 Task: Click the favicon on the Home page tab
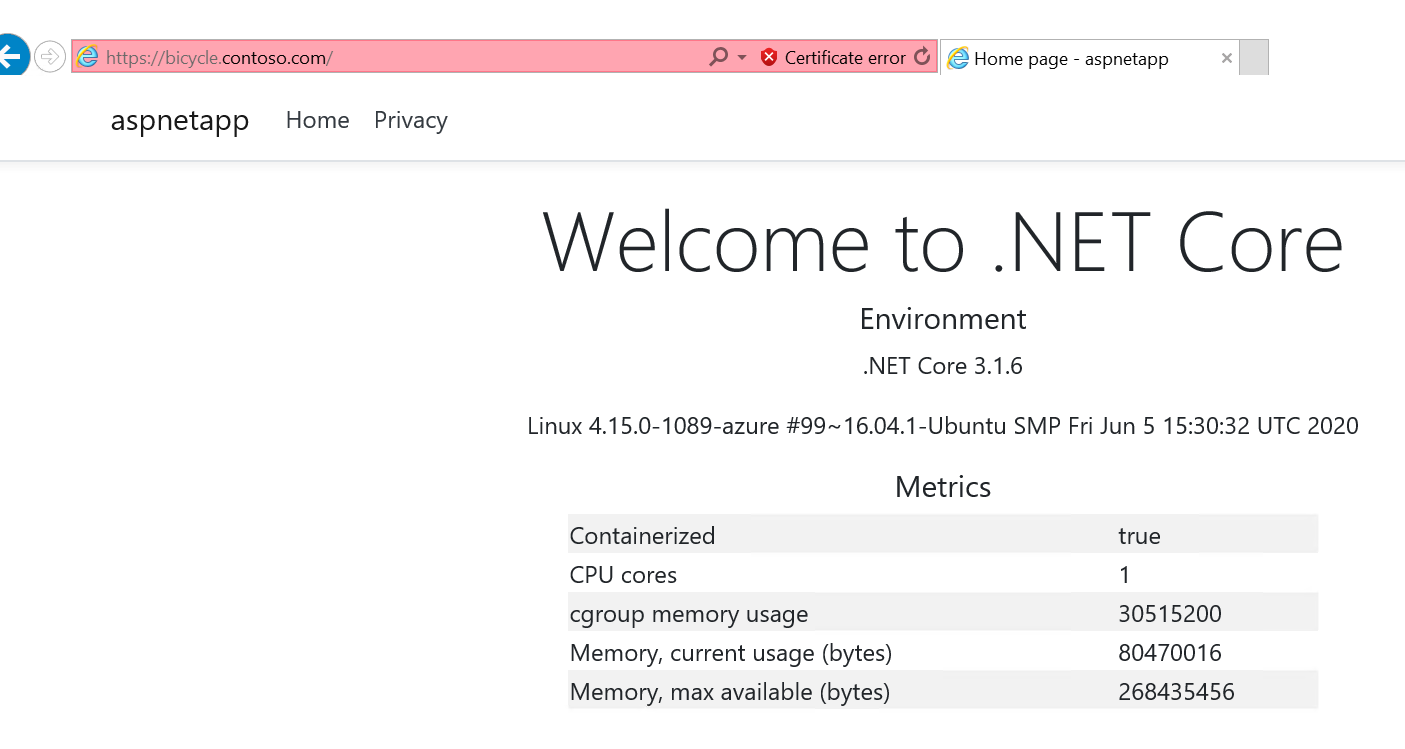click(957, 58)
